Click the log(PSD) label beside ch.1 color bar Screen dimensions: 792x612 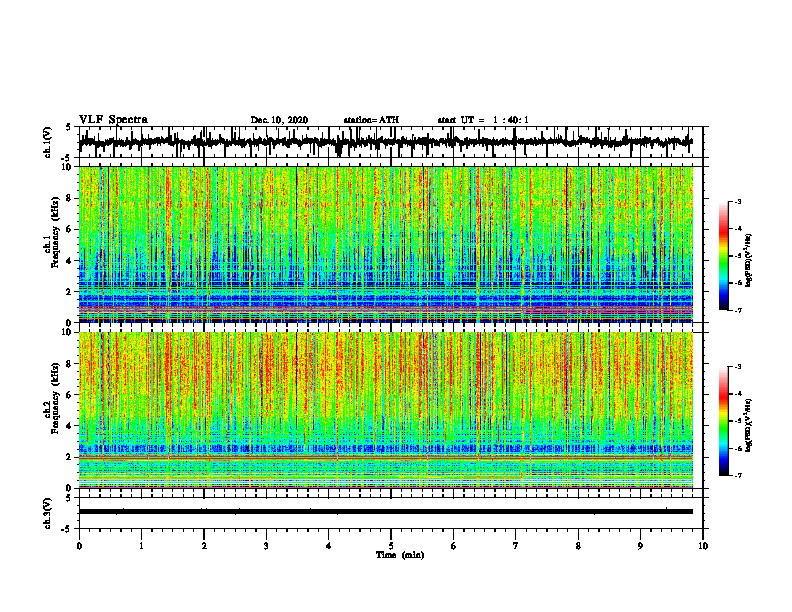[749, 260]
